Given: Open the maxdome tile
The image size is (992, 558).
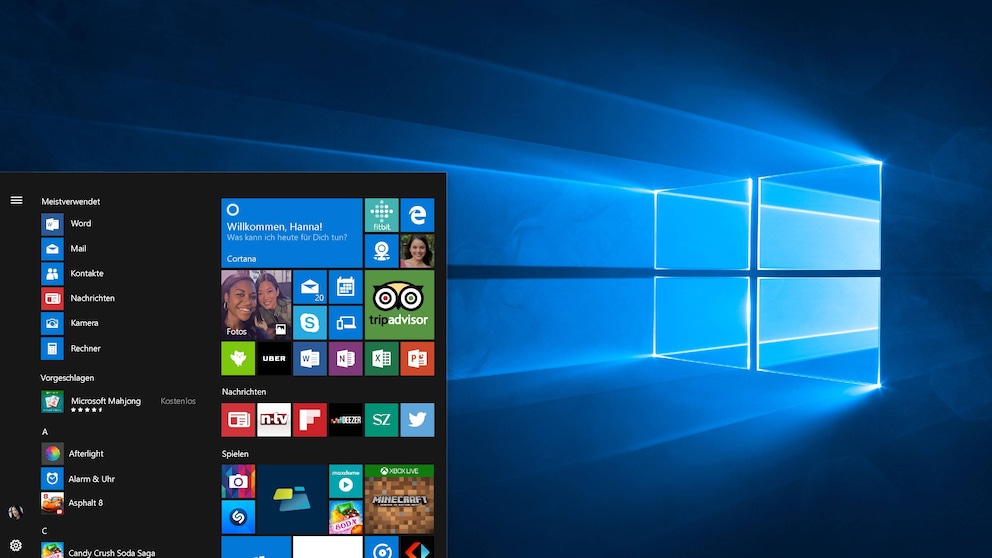Looking at the screenshot, I should 345,481.
